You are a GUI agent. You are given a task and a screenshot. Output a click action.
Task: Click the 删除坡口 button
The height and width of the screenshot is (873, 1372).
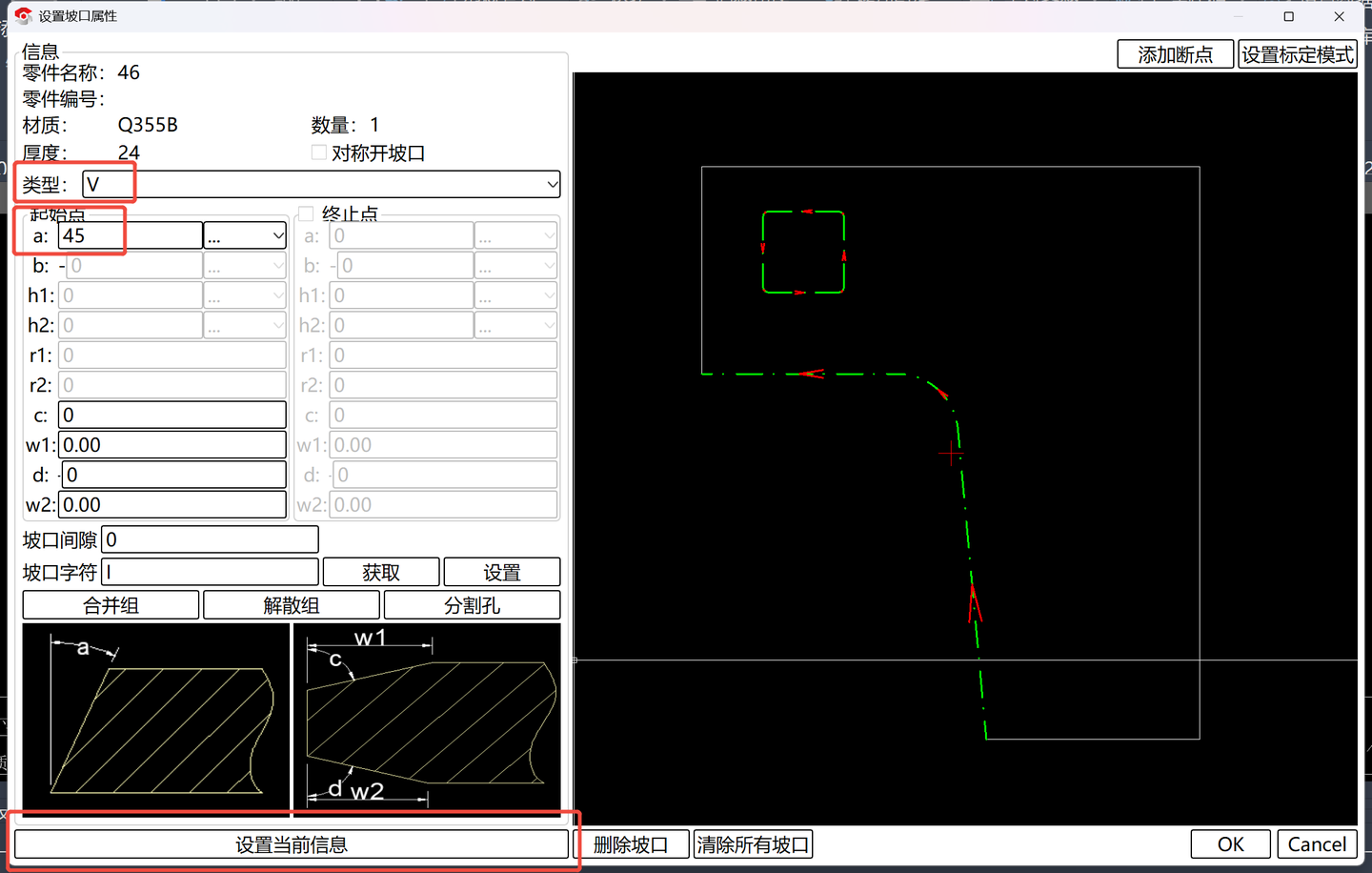click(x=630, y=844)
